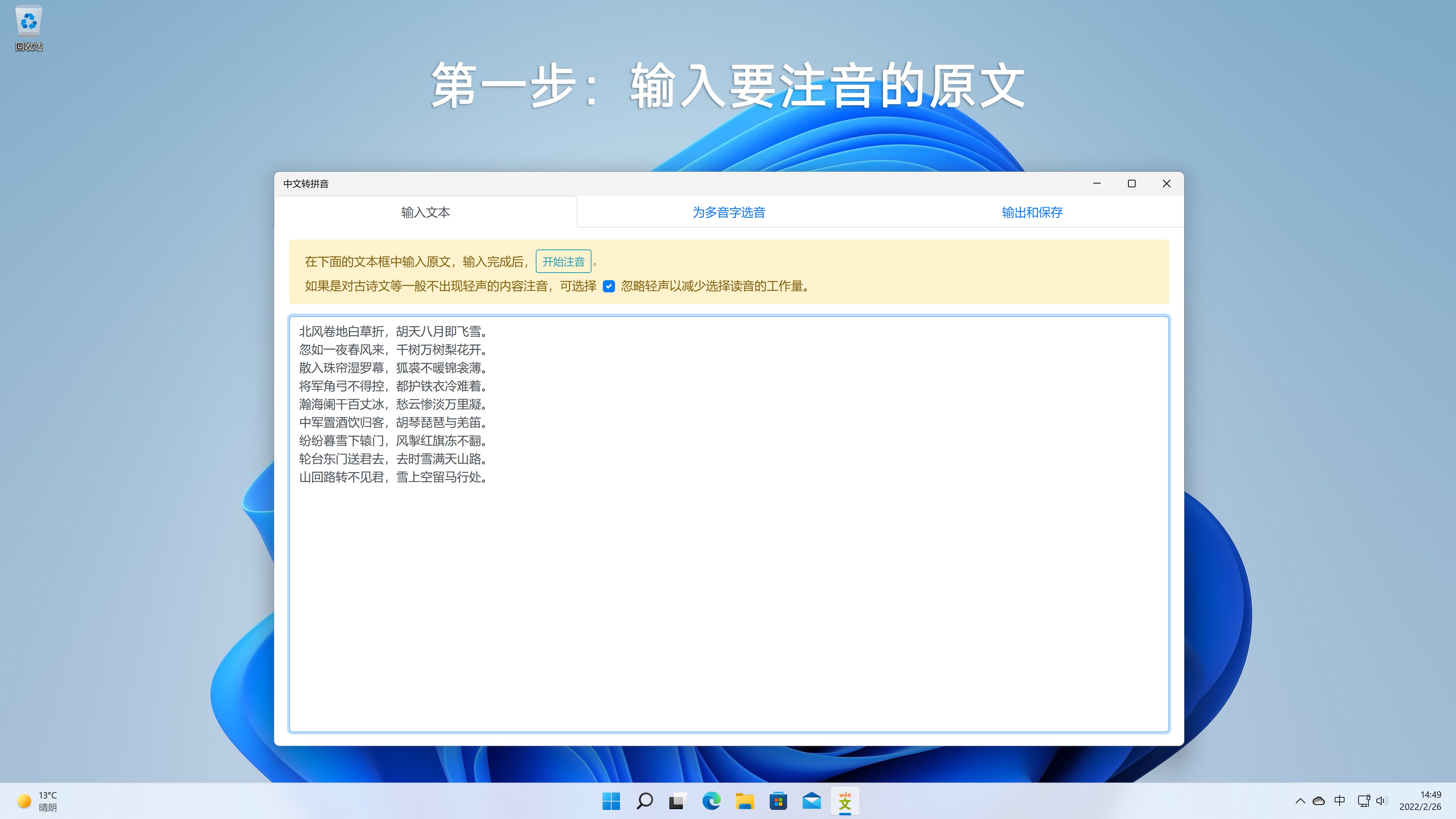Open Mail app from taskbar
This screenshot has width=1456, height=819.
[x=812, y=801]
